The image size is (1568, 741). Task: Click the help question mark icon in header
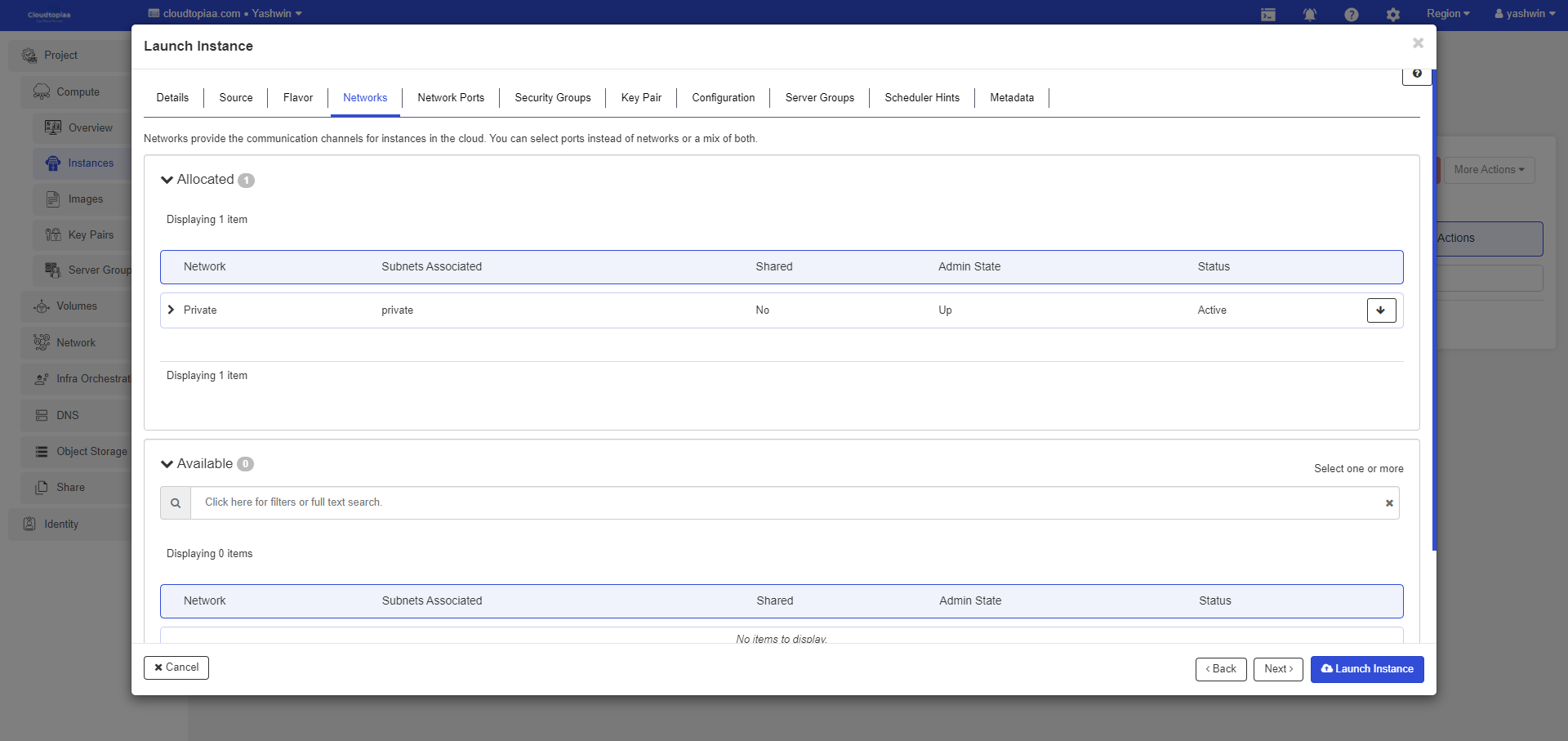tap(1352, 15)
